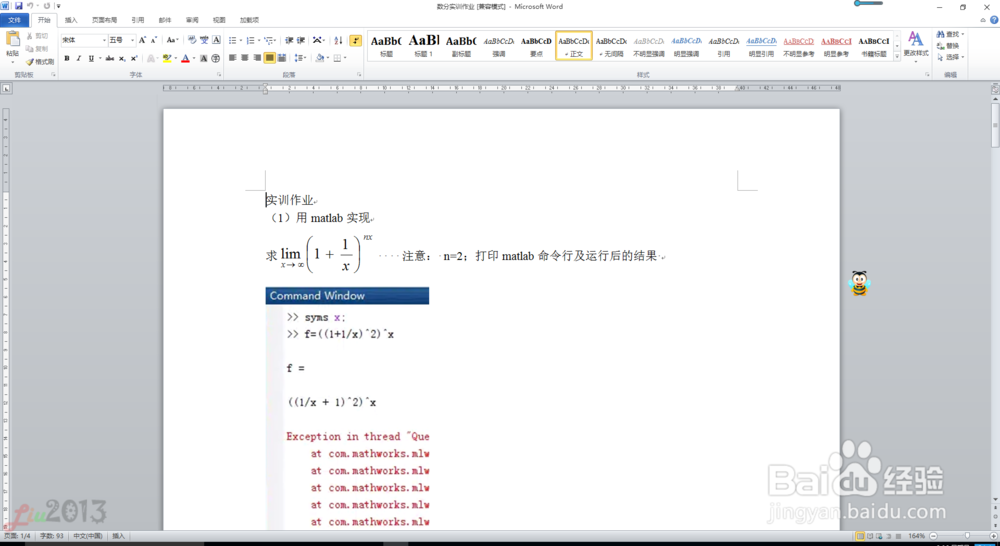Switch to the Insert (插入) tab

[x=71, y=20]
